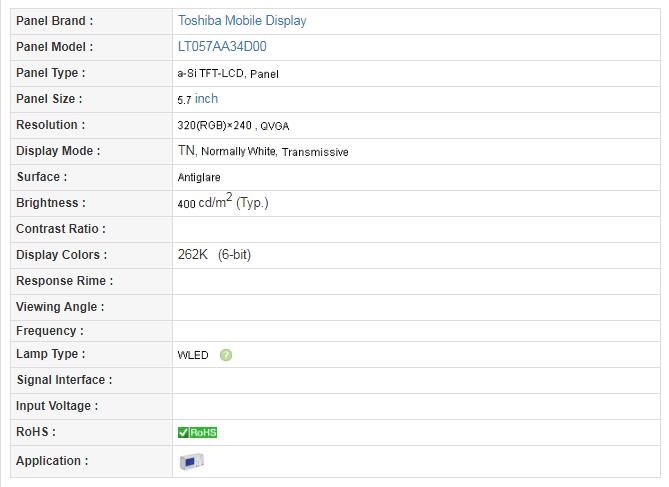Click the 5.7 panel size value
669x487 pixels.
point(184,100)
